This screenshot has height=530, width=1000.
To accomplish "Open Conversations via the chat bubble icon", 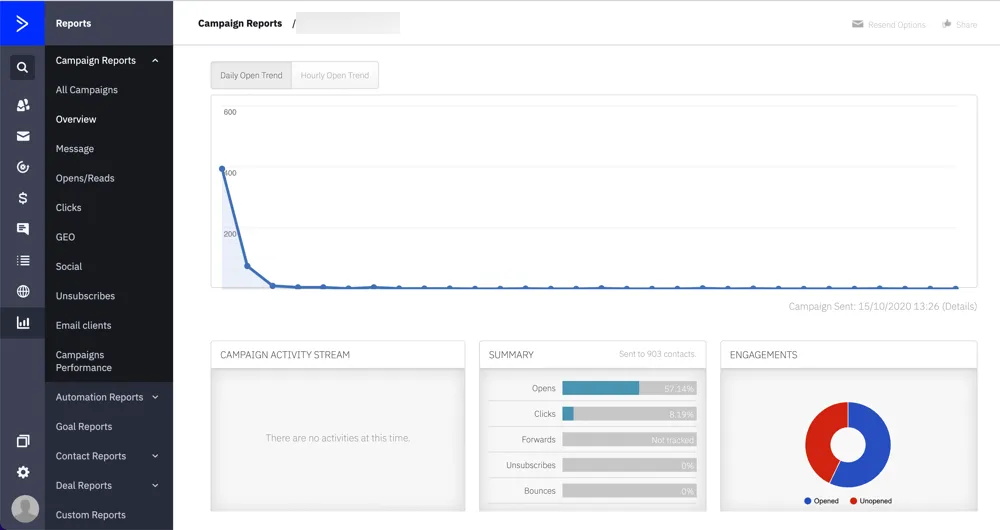I will (22, 229).
